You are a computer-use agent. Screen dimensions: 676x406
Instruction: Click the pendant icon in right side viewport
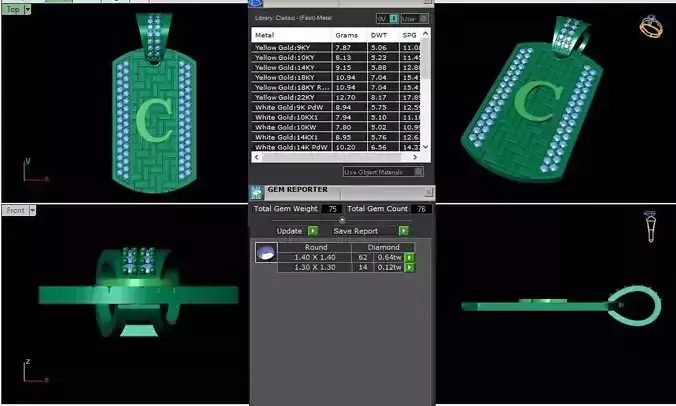651,227
